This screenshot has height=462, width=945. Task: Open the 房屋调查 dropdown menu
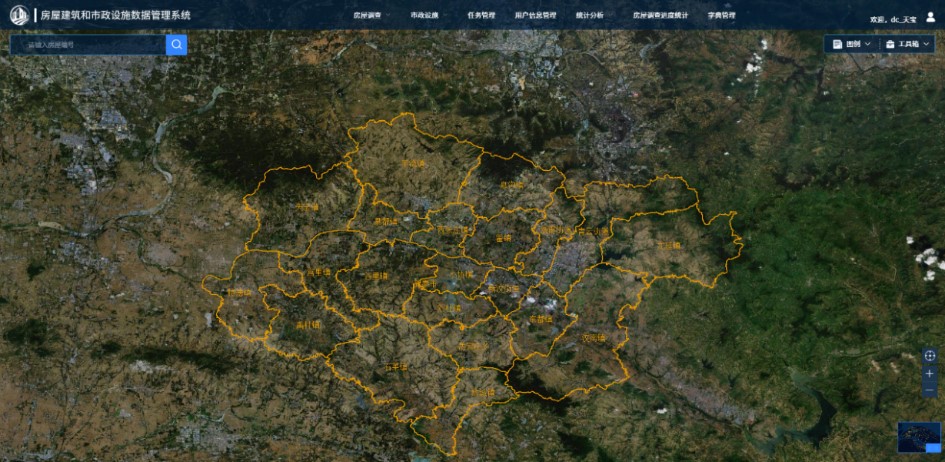click(x=369, y=16)
